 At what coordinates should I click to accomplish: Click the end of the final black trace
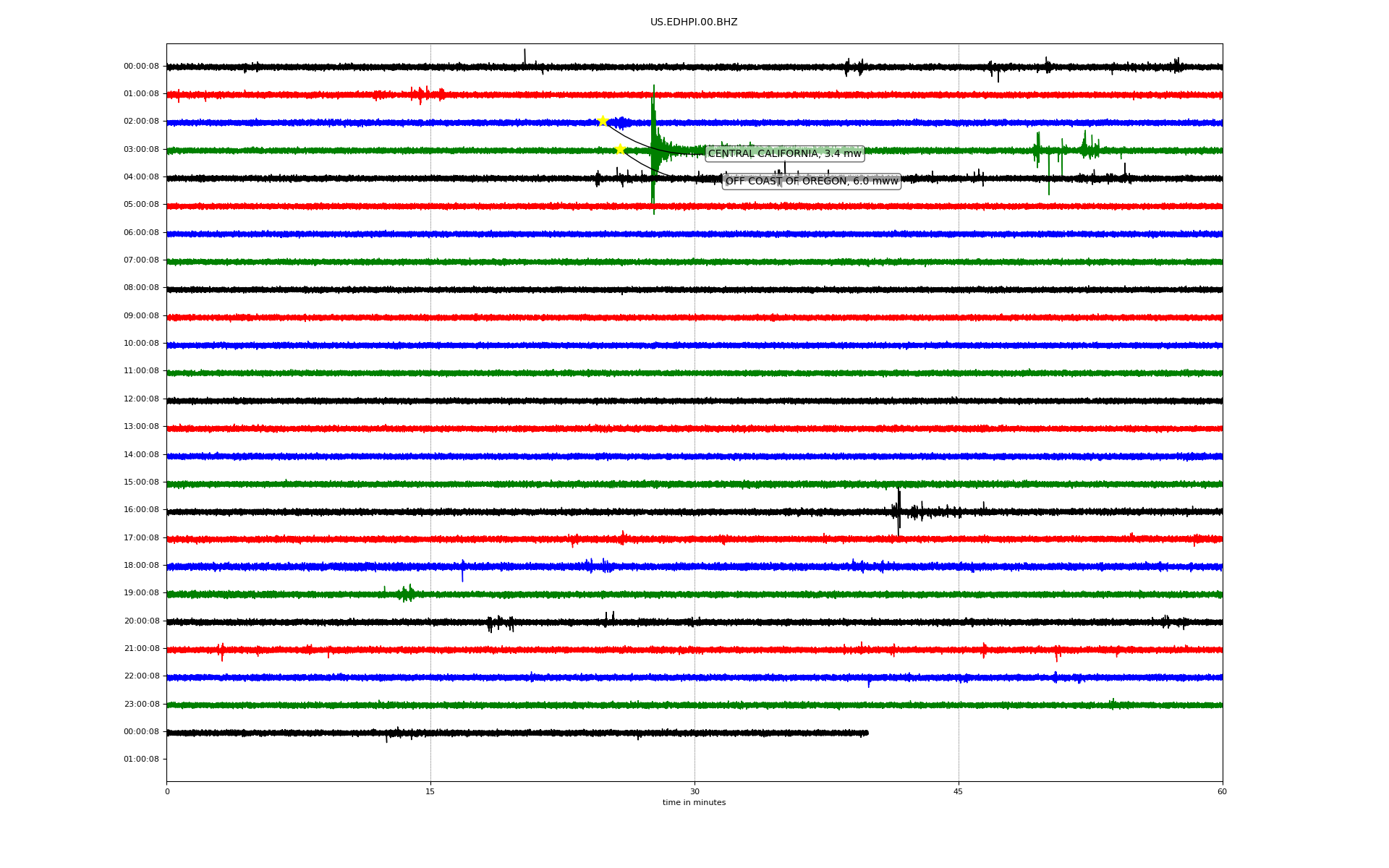pyautogui.click(x=866, y=733)
